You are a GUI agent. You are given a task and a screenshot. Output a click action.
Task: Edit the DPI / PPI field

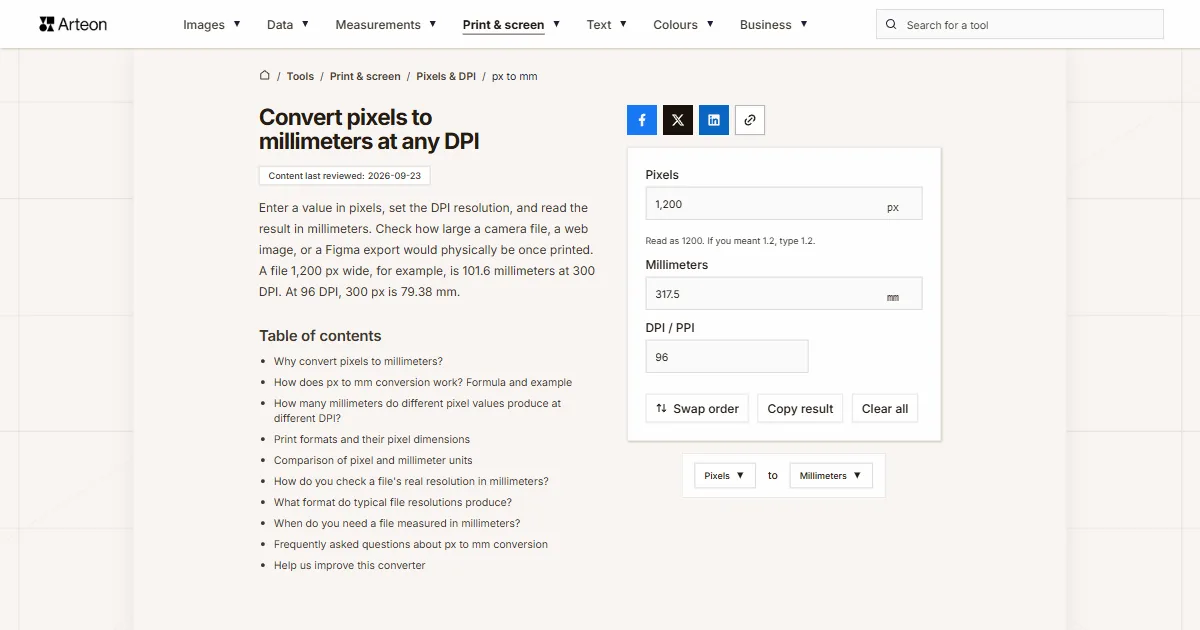[727, 357]
